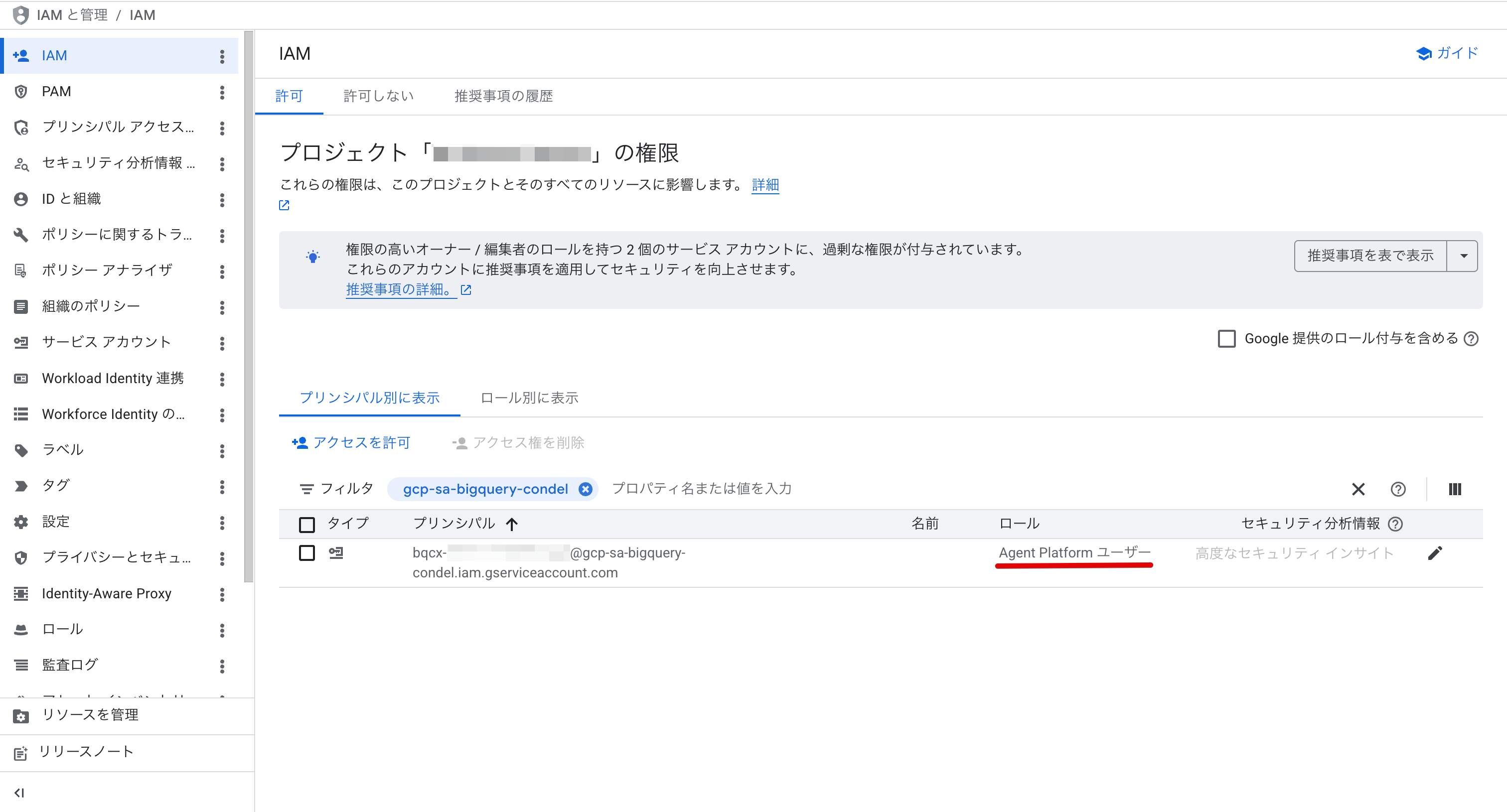Open more options for Identity-Aware Proxy
The height and width of the screenshot is (812, 1507).
pos(222,594)
